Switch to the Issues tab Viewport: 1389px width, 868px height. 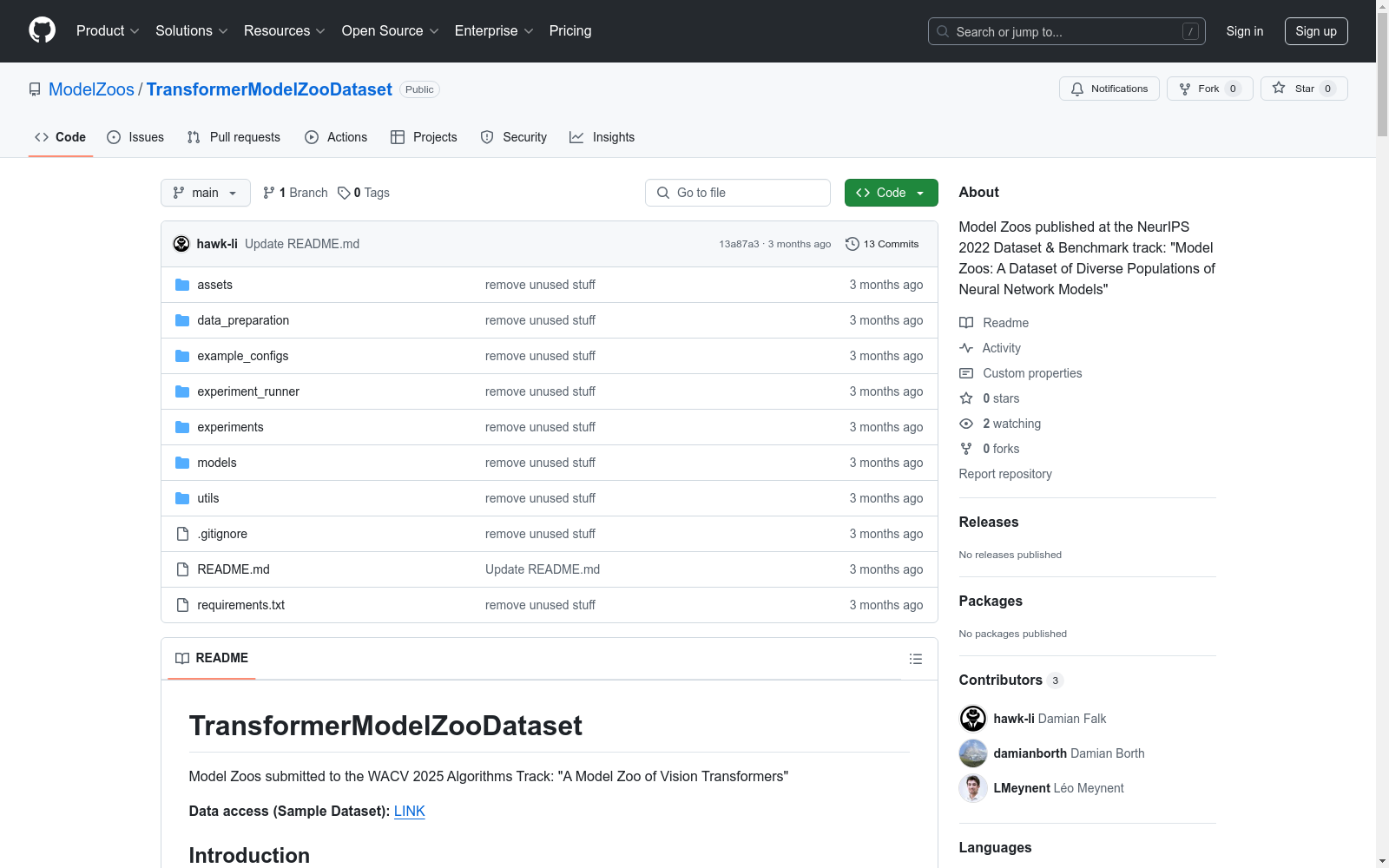click(135, 137)
